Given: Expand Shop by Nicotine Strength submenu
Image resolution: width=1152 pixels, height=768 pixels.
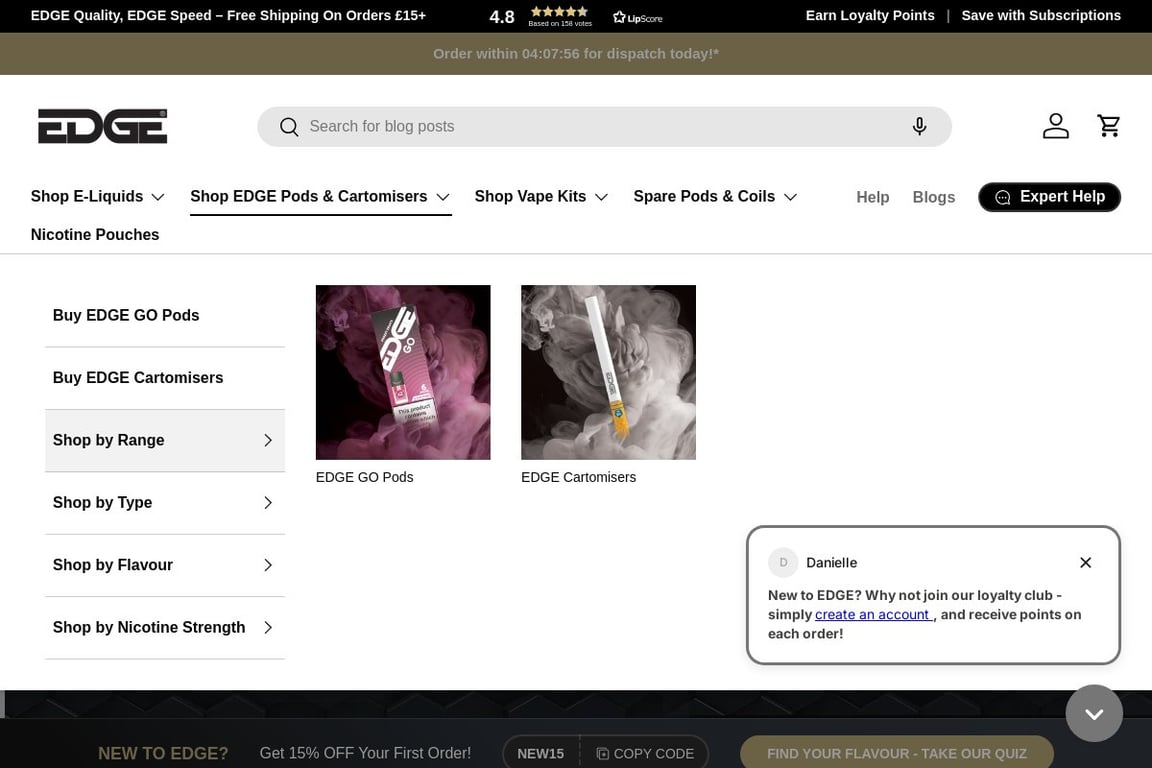Looking at the screenshot, I should pos(165,628).
